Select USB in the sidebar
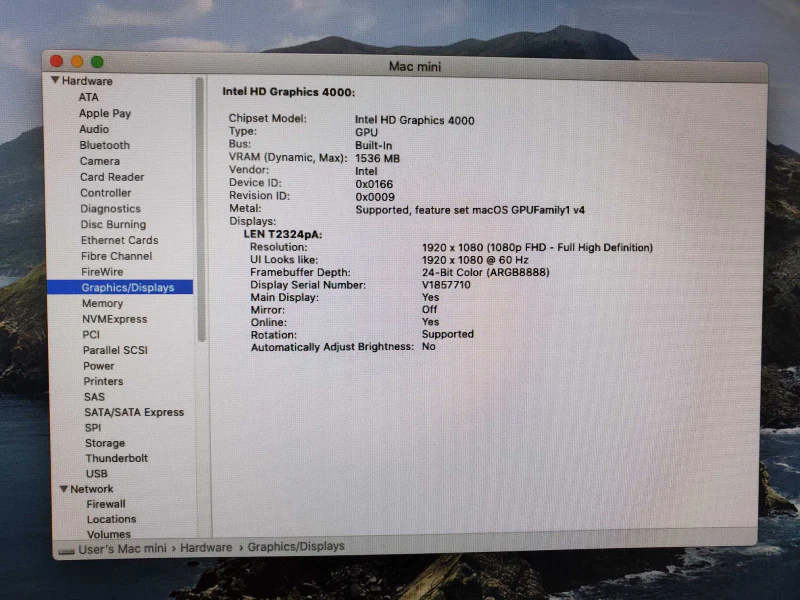800x600 pixels. [96, 473]
